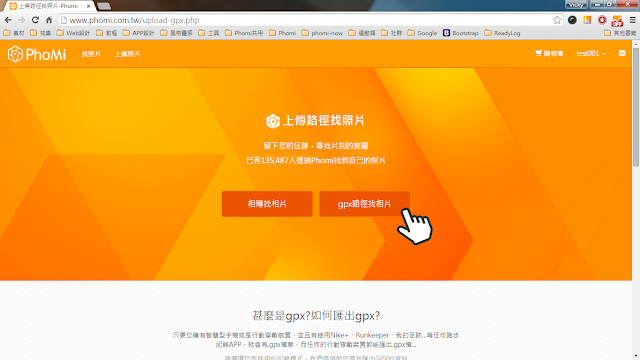The height and width of the screenshot is (360, 640).
Task: Click the 上傳路徑找照片 hero heading
Action: [x=315, y=120]
